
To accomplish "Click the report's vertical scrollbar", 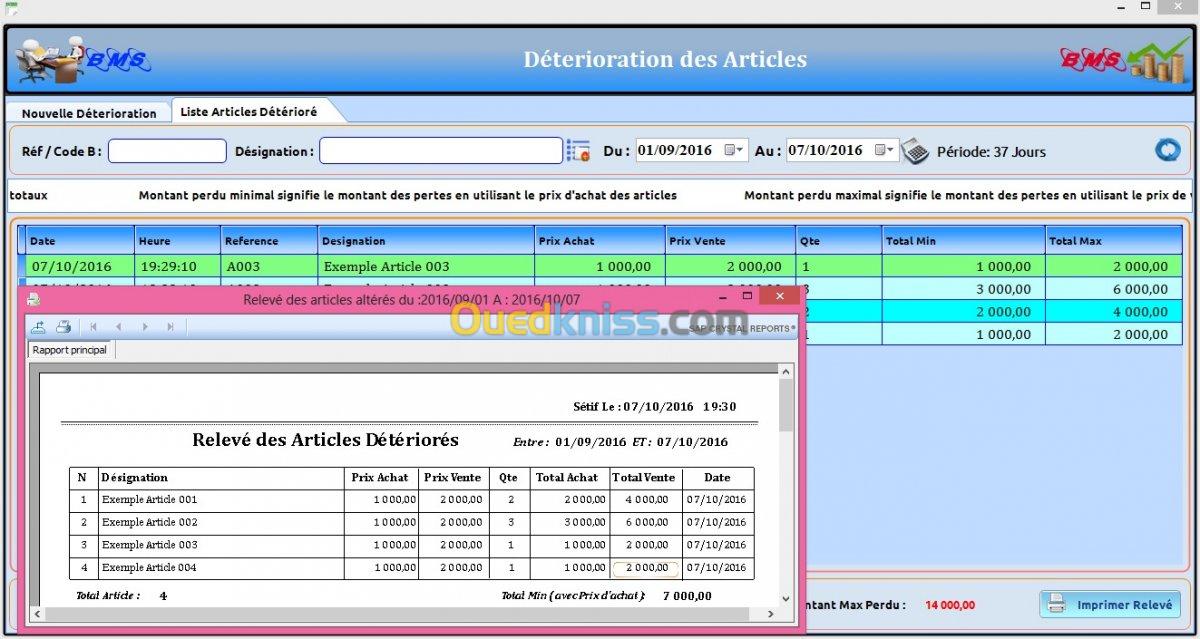I will [x=786, y=480].
